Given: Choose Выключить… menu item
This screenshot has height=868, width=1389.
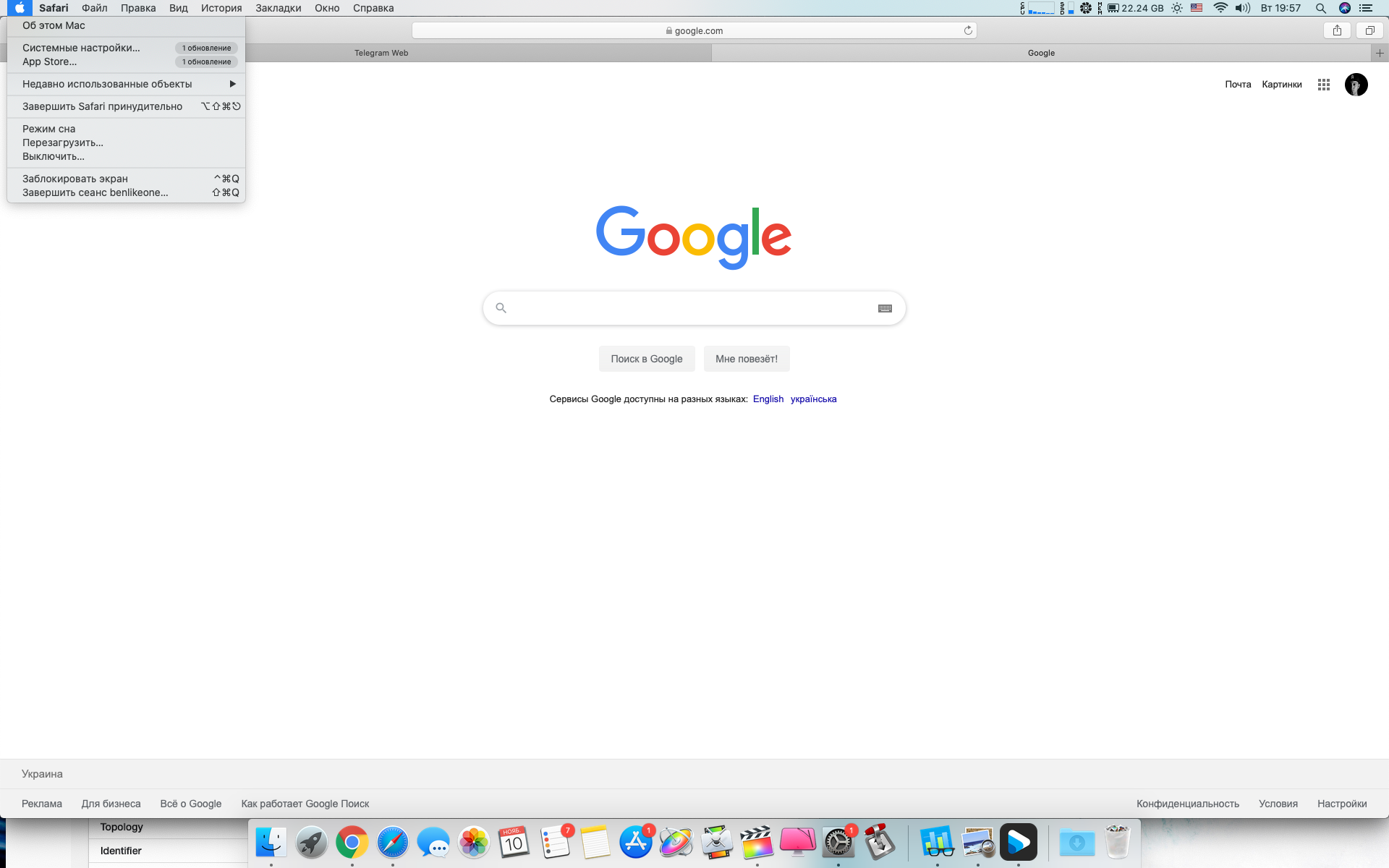Looking at the screenshot, I should (x=126, y=156).
